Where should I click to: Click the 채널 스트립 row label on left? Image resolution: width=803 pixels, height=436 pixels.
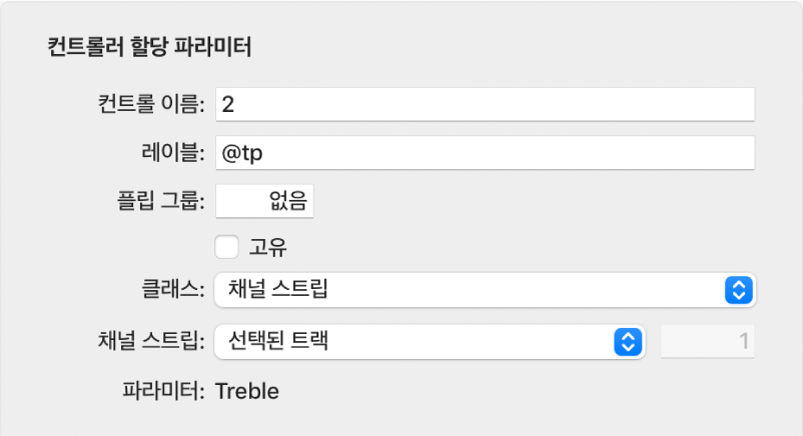(x=151, y=342)
